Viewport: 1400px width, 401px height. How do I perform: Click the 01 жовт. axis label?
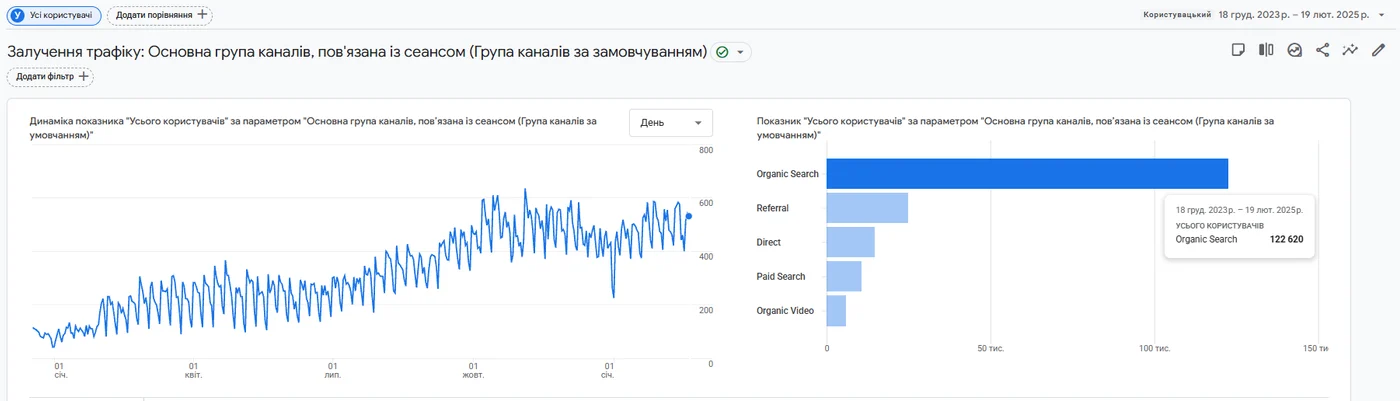pyautogui.click(x=472, y=370)
